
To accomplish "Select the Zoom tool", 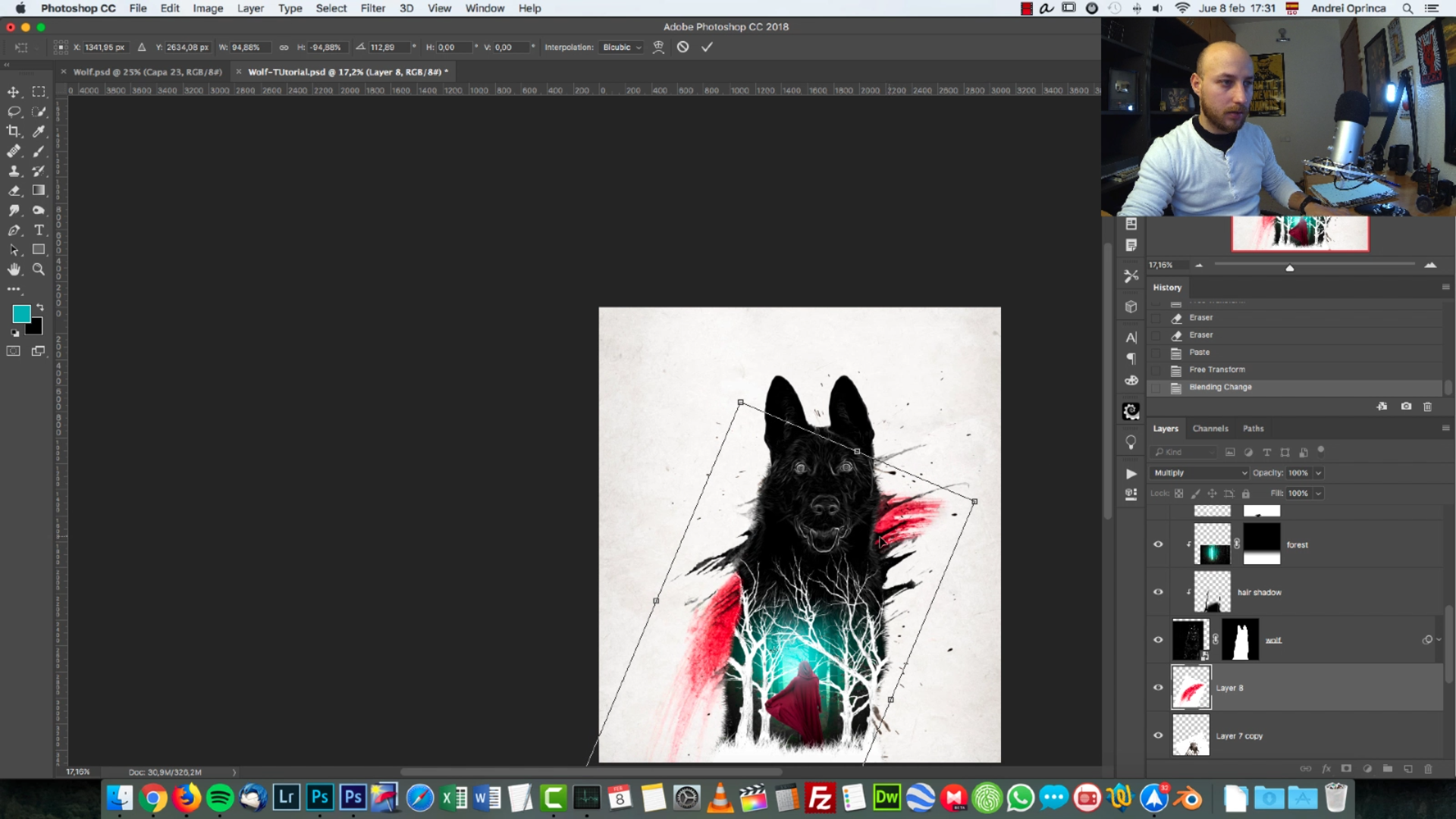I will coord(39,269).
